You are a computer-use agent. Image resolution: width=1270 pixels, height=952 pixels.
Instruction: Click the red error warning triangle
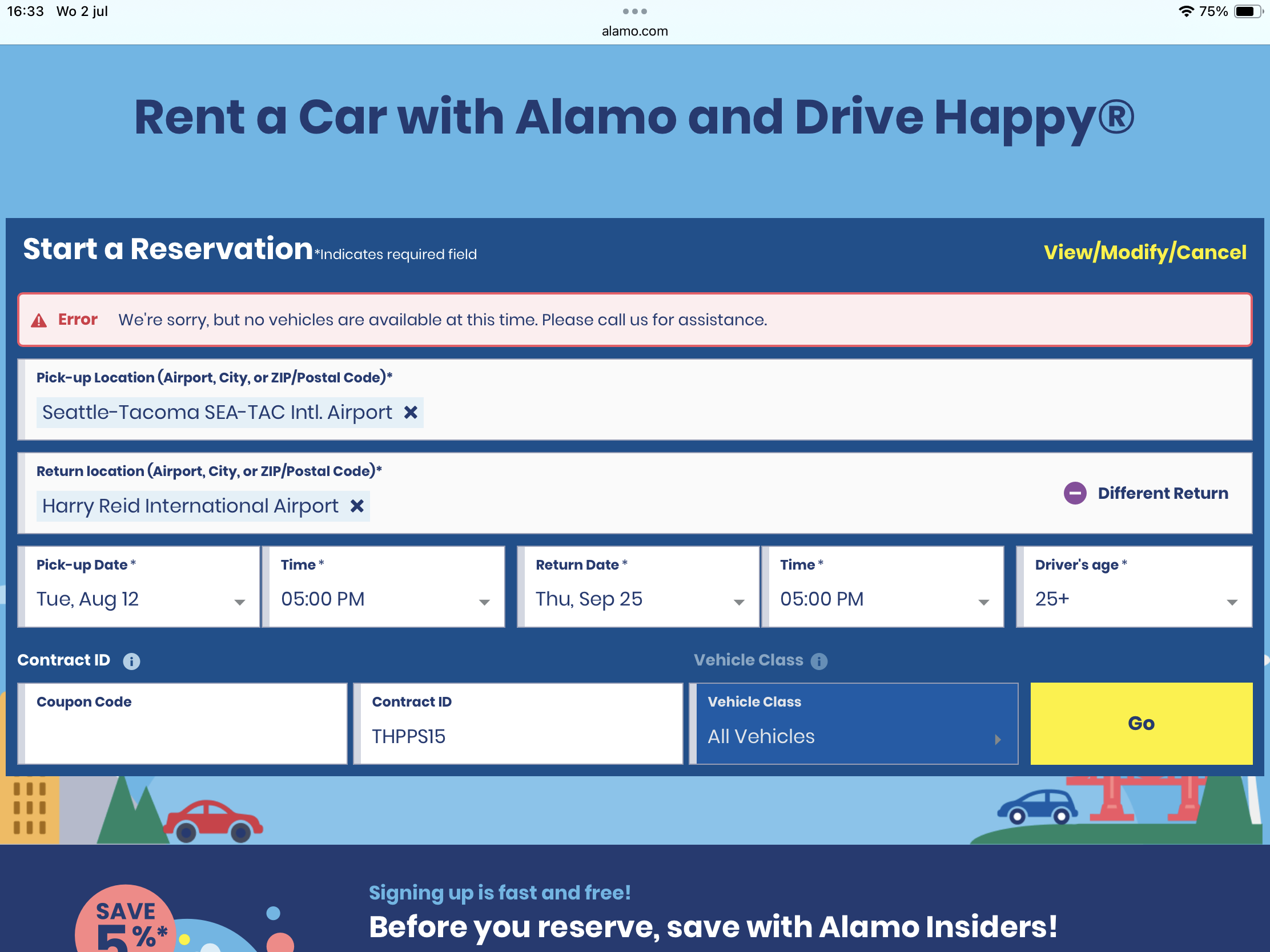click(x=38, y=320)
